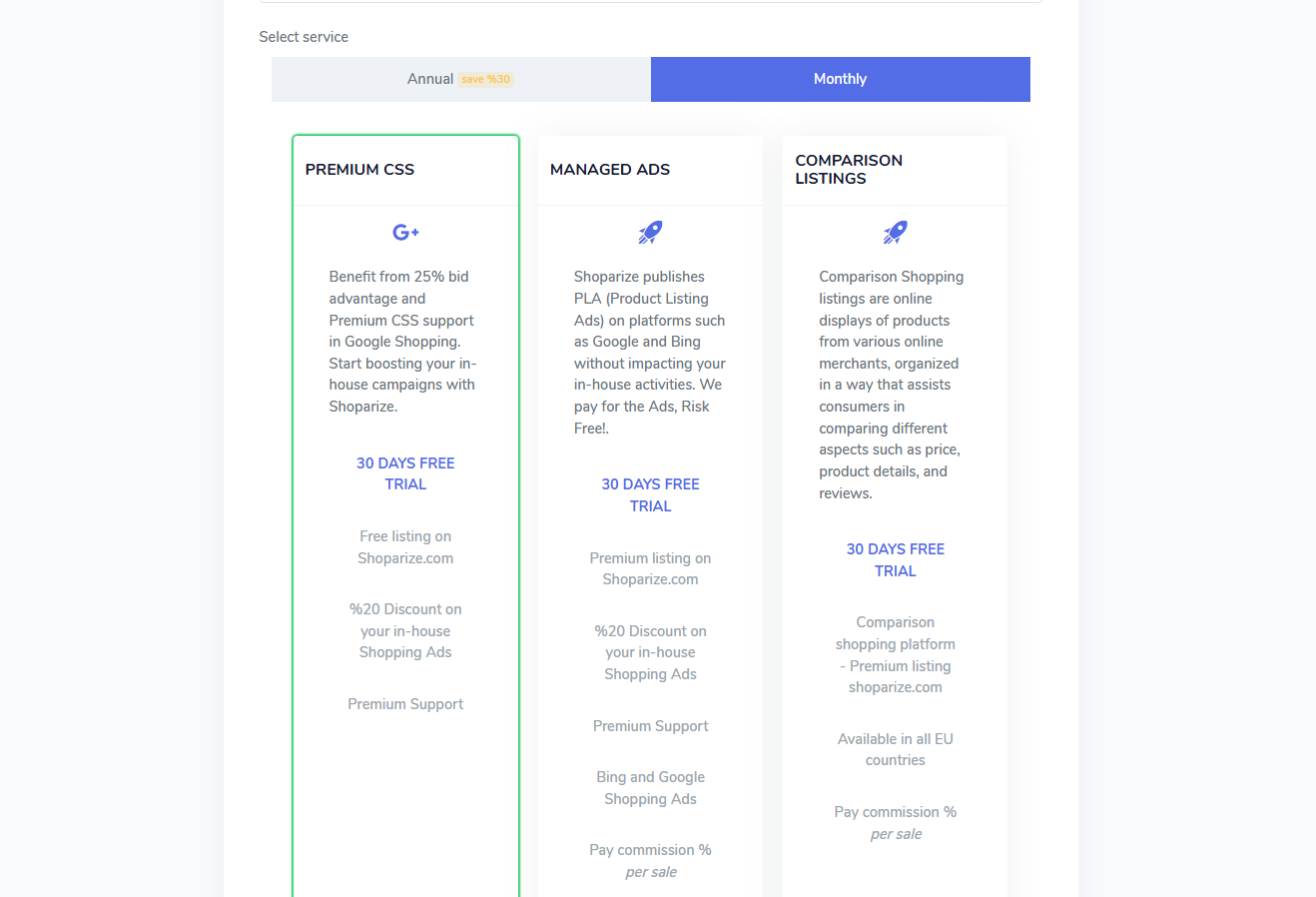This screenshot has height=897, width=1316.
Task: Click the Google Plus icon in Premium CSS
Action: pyautogui.click(x=405, y=233)
